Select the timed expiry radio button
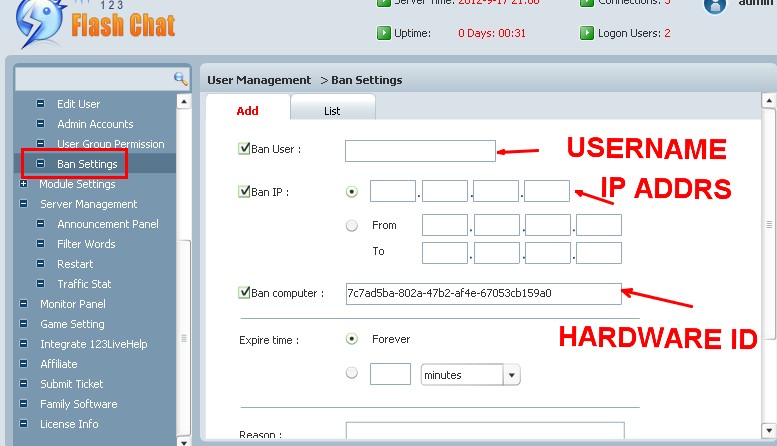The image size is (777, 446). [x=352, y=373]
